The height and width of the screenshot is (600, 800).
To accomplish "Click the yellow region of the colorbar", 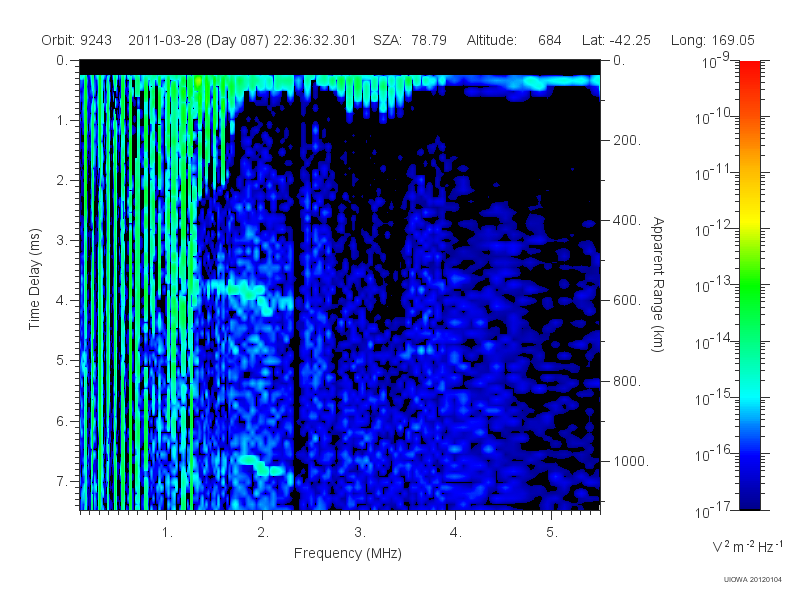I will coord(750,217).
